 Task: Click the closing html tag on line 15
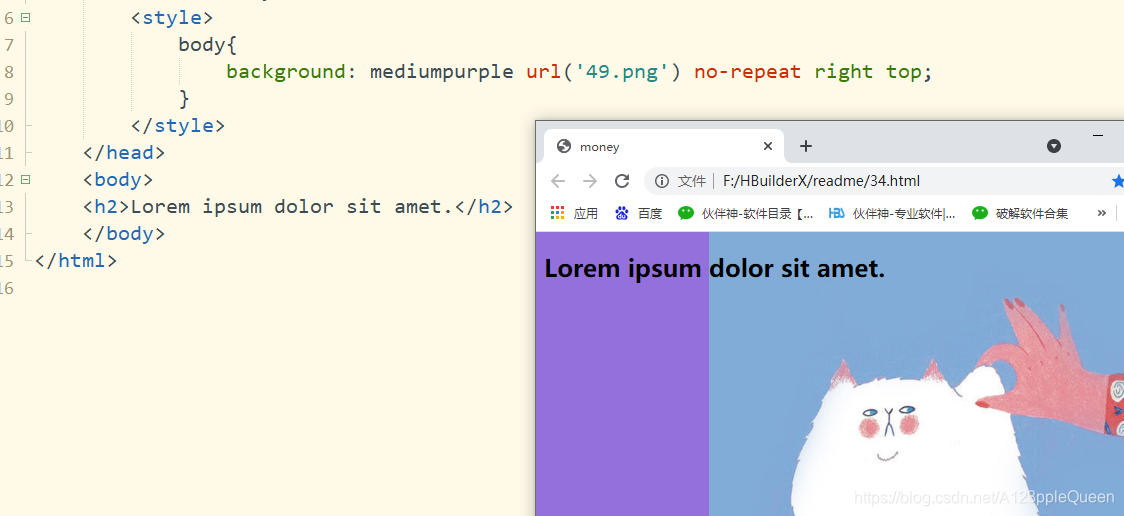76,260
